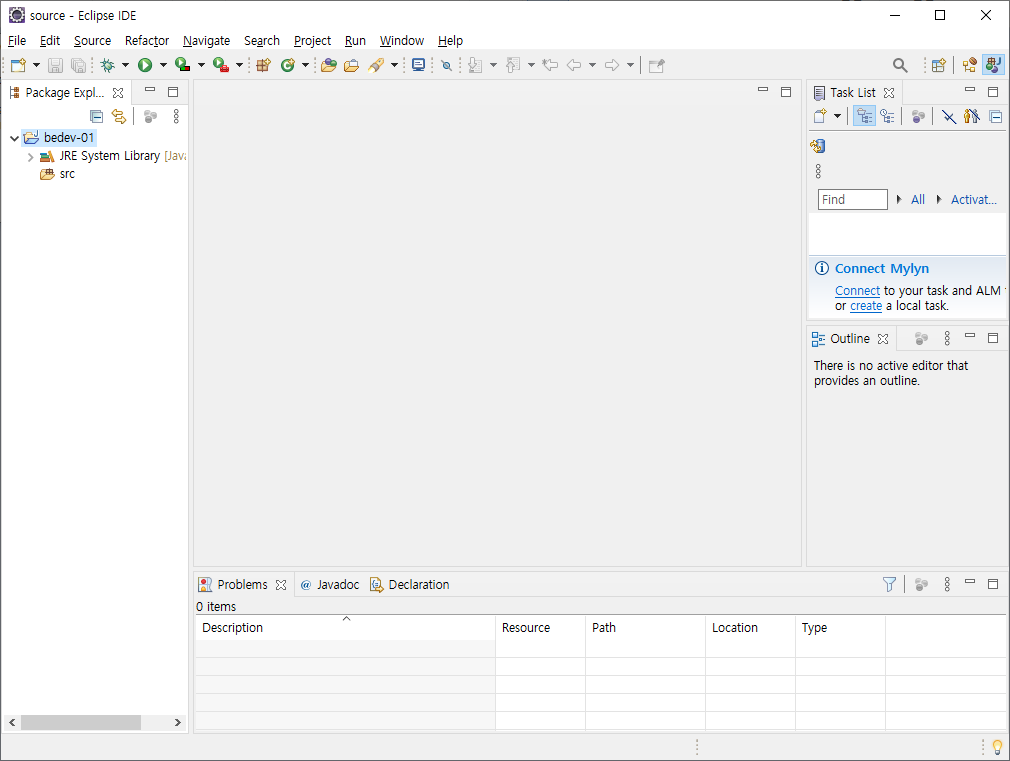The height and width of the screenshot is (761, 1010).
Task: Click the scrollbar right arrow in Package Explorer
Action: coord(178,722)
